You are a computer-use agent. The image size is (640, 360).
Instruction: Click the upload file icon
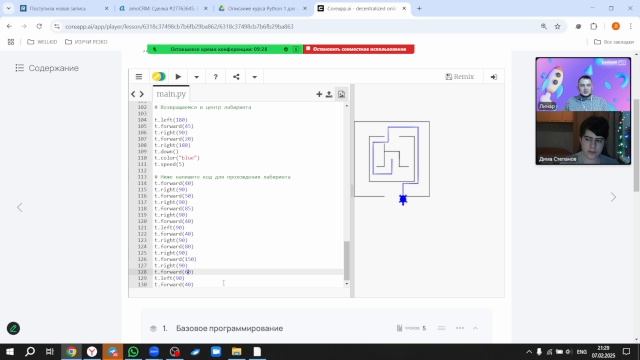(x=329, y=94)
